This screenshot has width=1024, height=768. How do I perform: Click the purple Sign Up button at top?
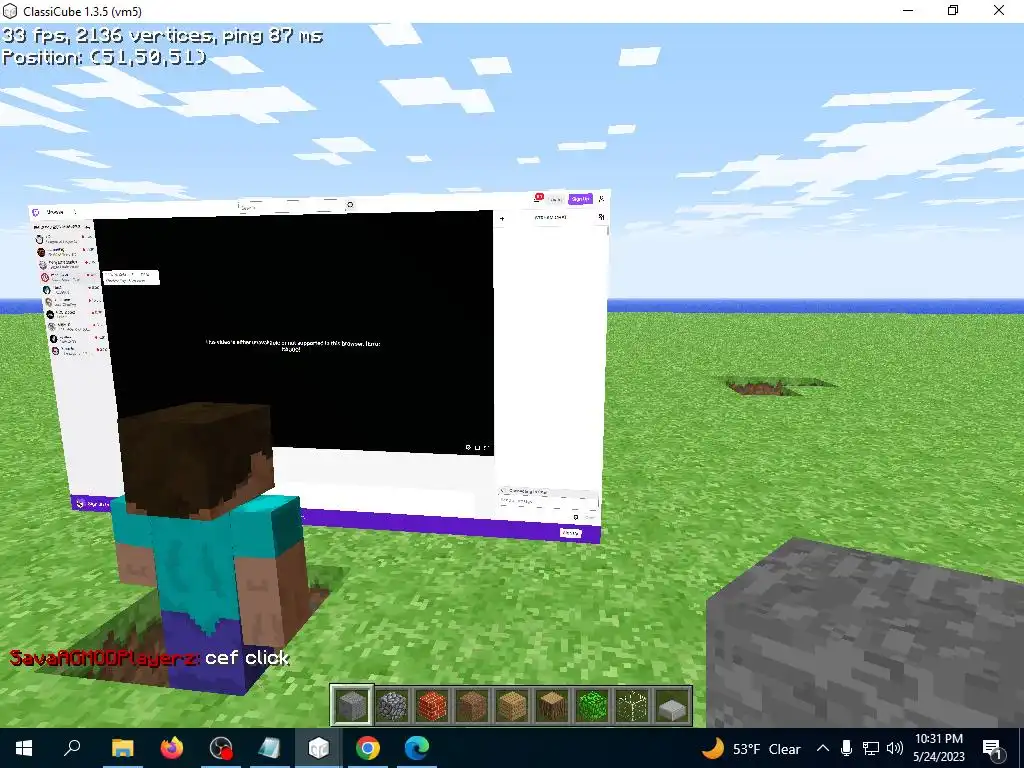tap(580, 199)
